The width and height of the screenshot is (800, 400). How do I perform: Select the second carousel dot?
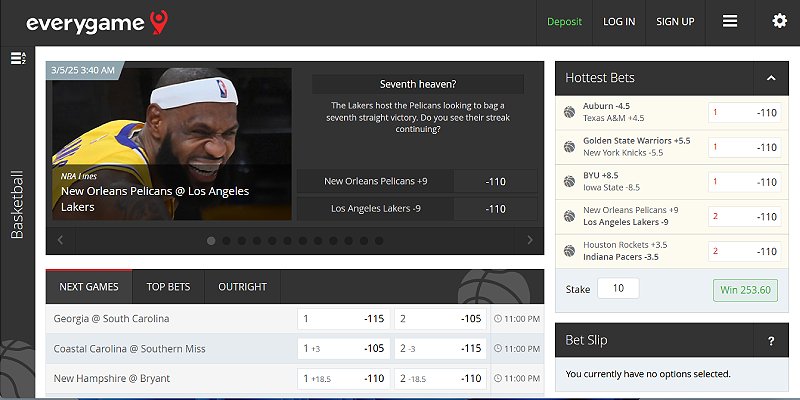point(226,241)
